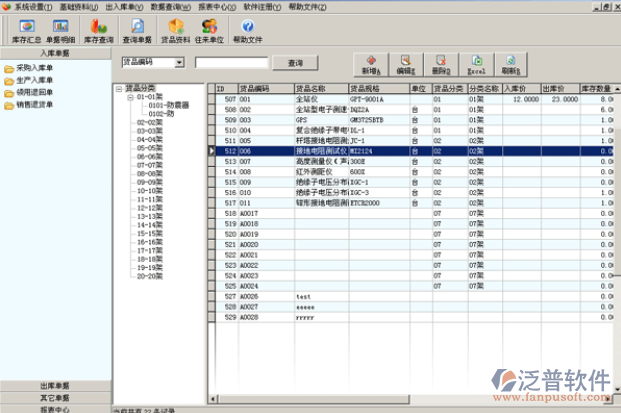Image resolution: width=621 pixels, height=413 pixels.
Task: Click the search text input box
Action: tap(231, 63)
